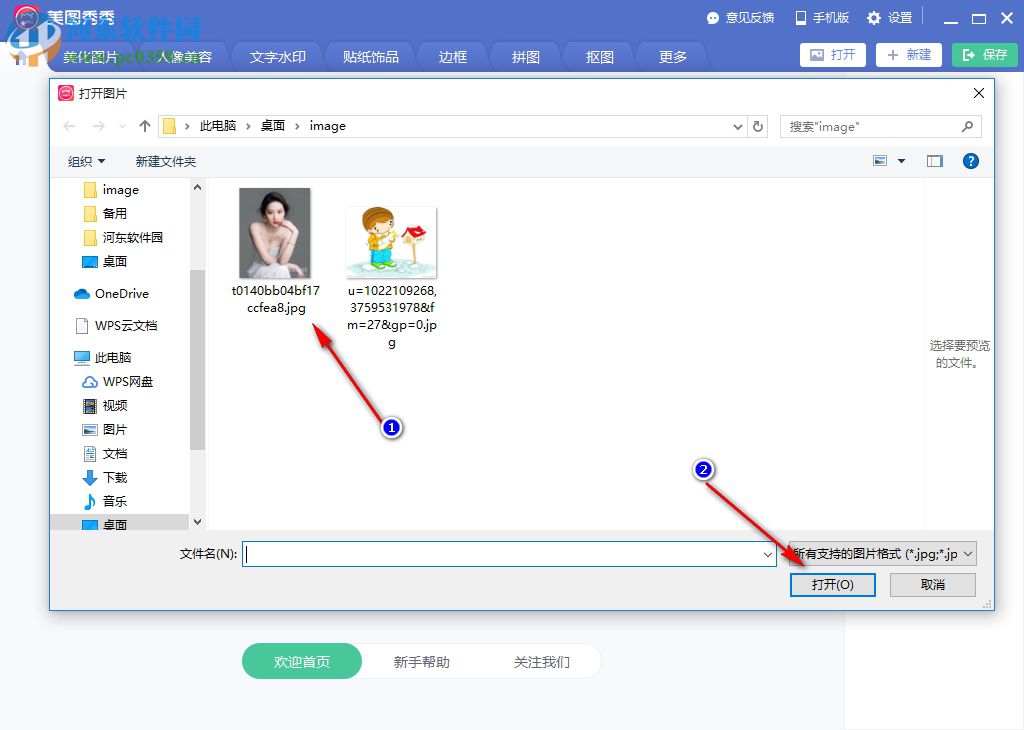Click the 保存 save button
This screenshot has width=1024, height=730.
[984, 55]
